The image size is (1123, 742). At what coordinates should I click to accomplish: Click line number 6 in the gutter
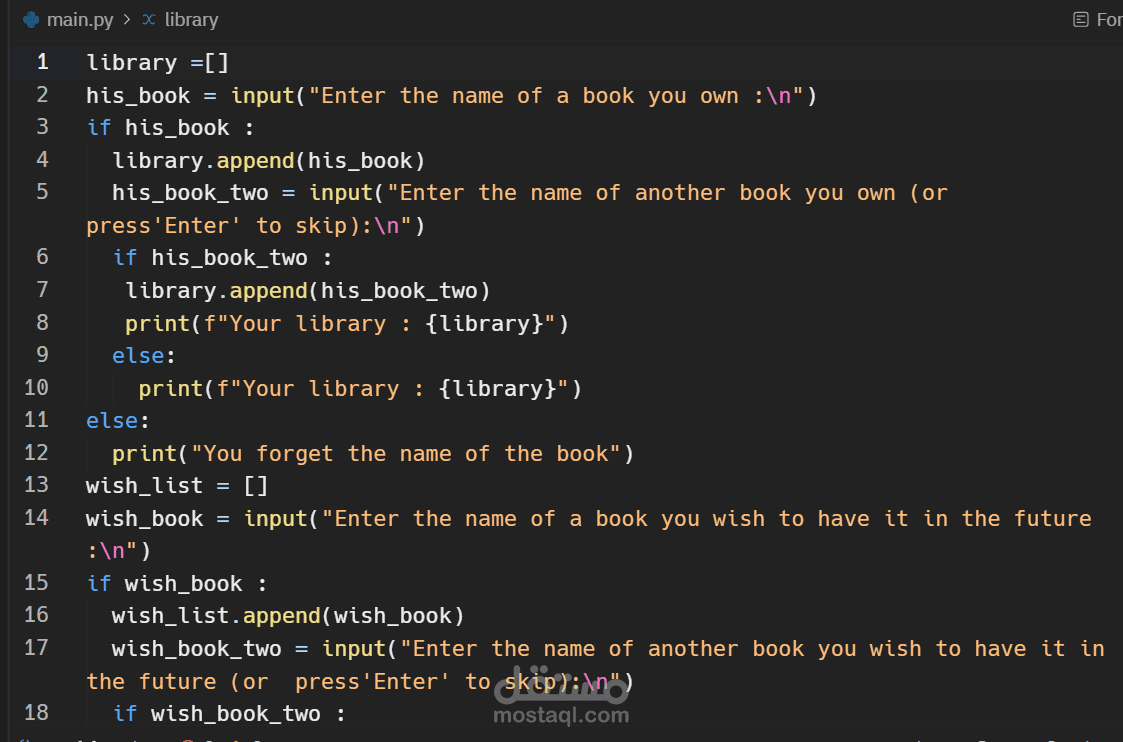click(x=42, y=257)
